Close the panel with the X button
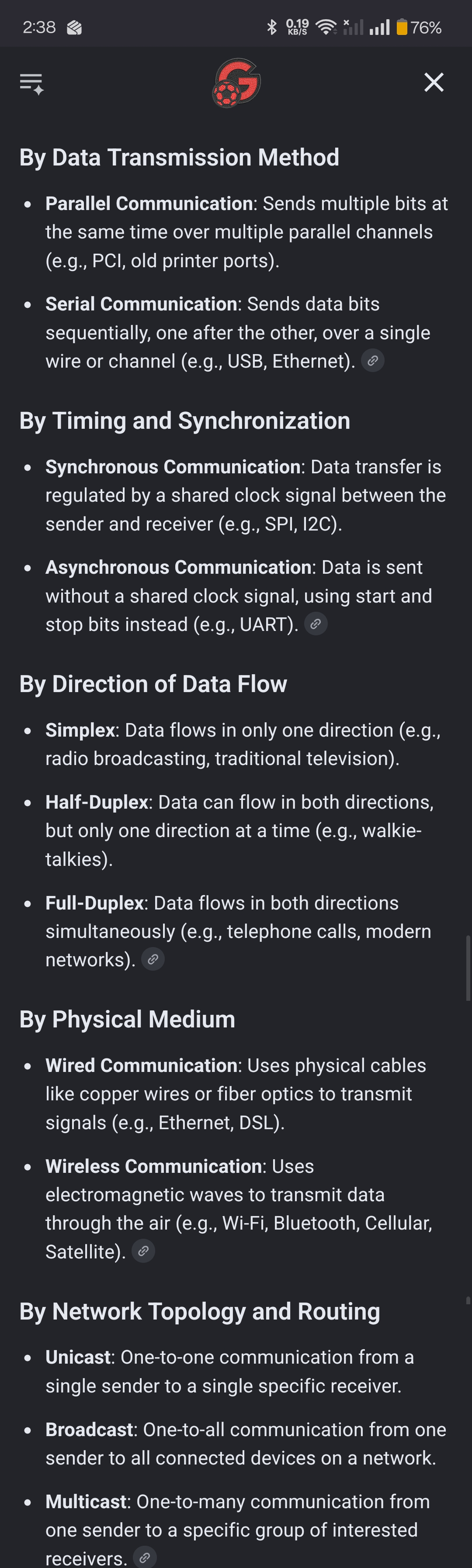 point(434,82)
